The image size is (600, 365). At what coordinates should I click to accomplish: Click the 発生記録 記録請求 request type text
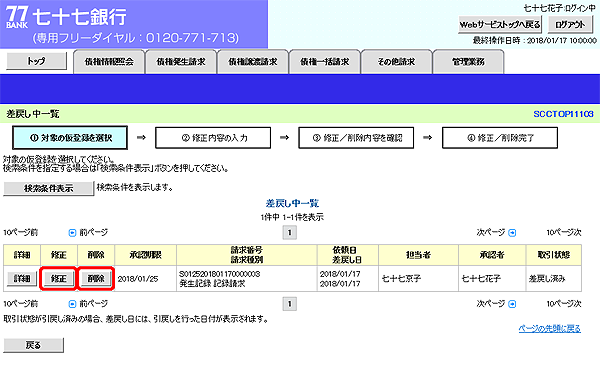[x=212, y=284]
